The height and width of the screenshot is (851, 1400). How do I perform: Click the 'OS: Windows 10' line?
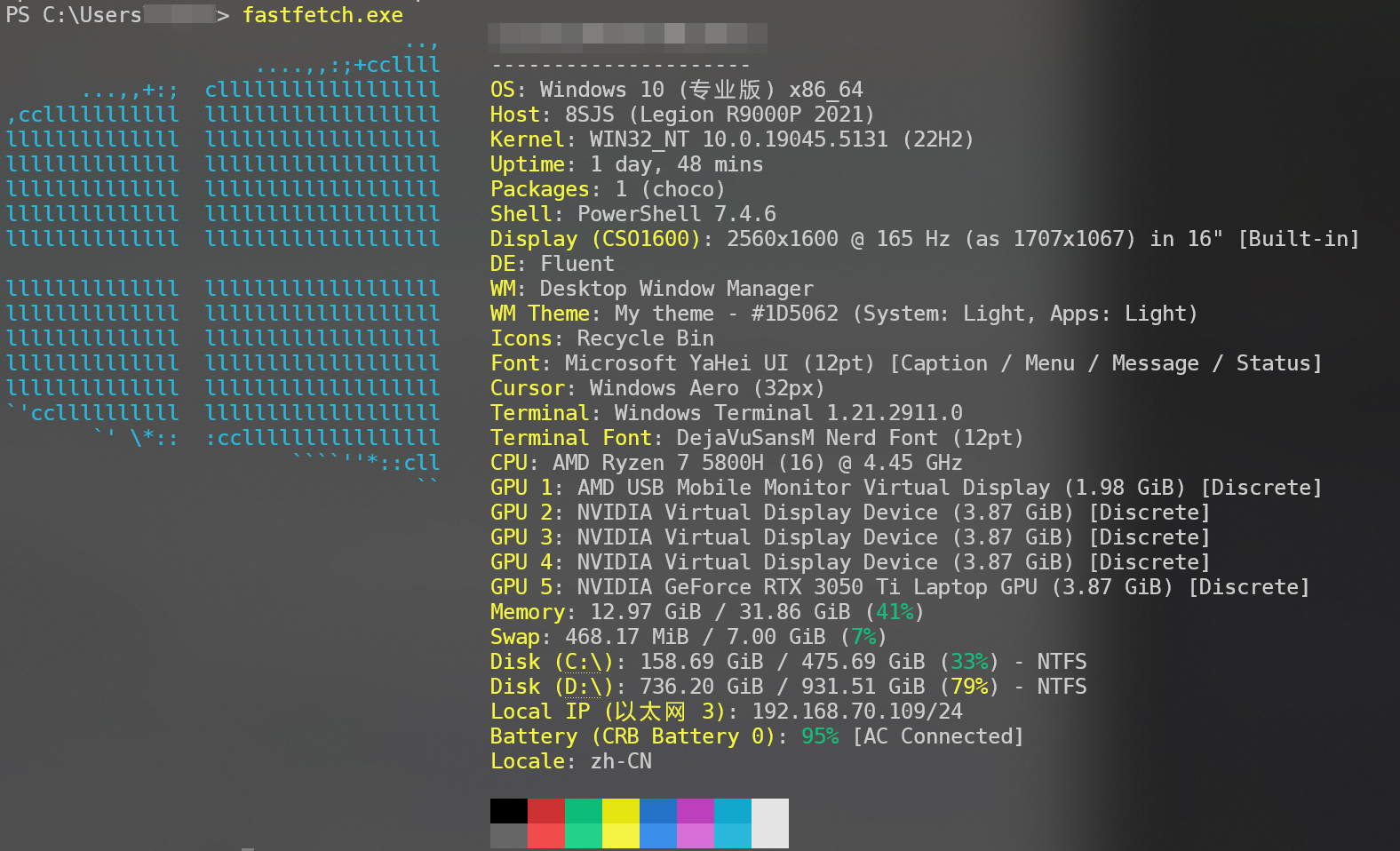(676, 90)
